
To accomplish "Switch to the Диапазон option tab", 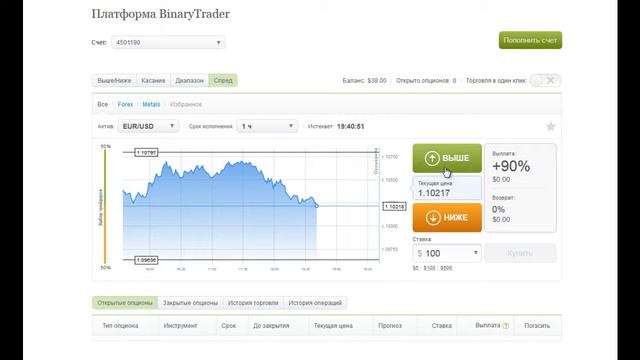I will coord(189,80).
